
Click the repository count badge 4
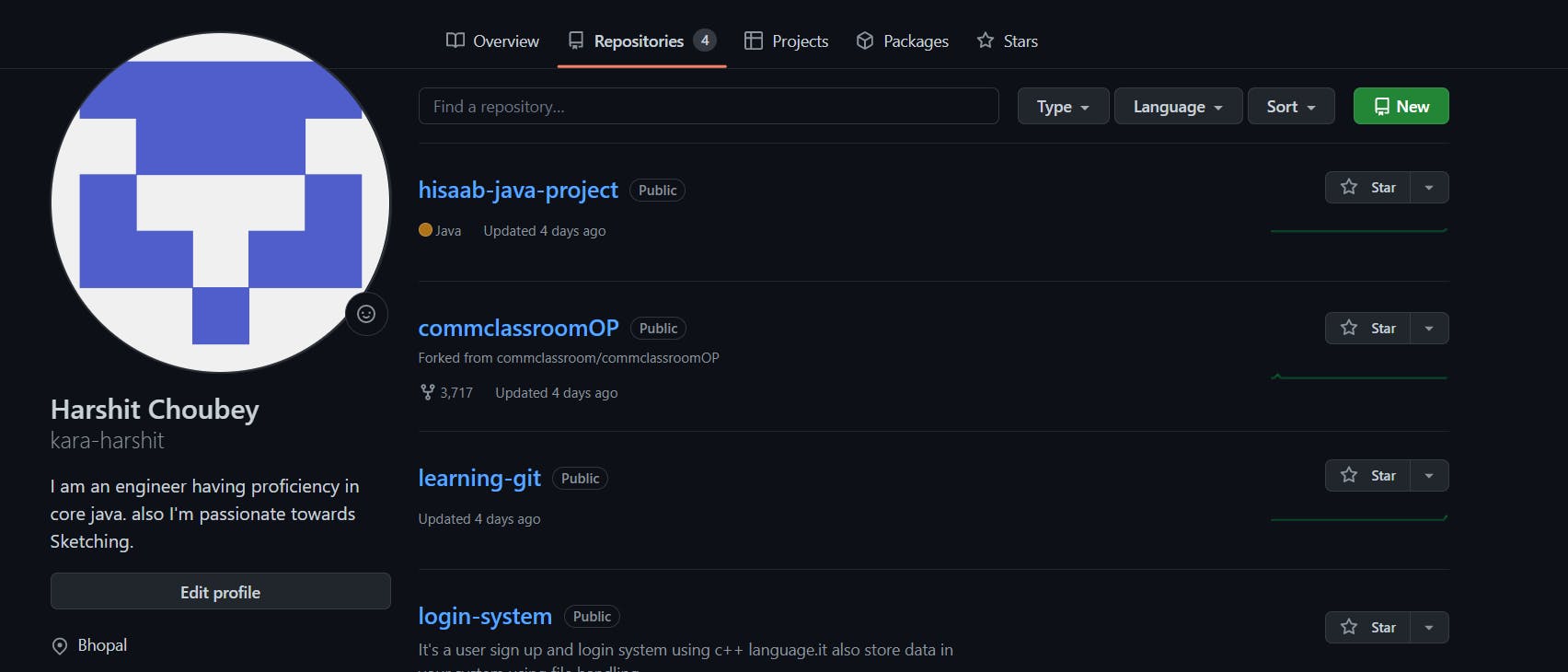[705, 41]
